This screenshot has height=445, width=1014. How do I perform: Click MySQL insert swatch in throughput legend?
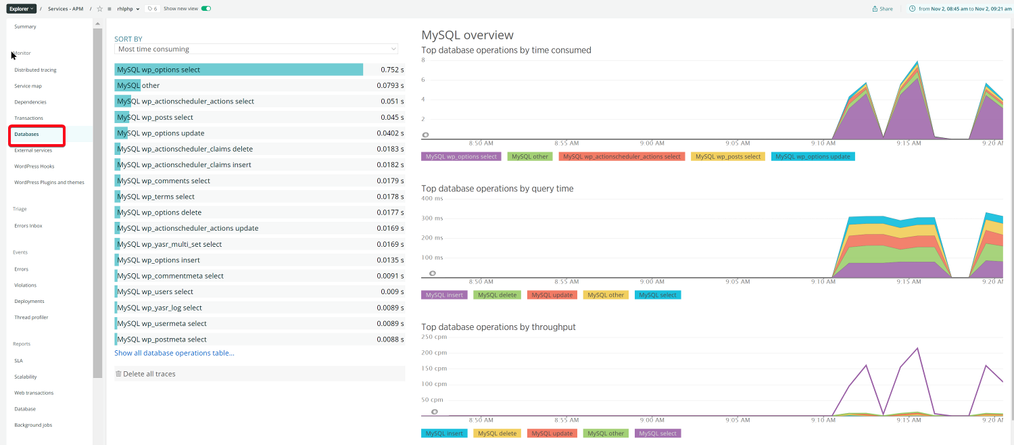[x=444, y=433]
